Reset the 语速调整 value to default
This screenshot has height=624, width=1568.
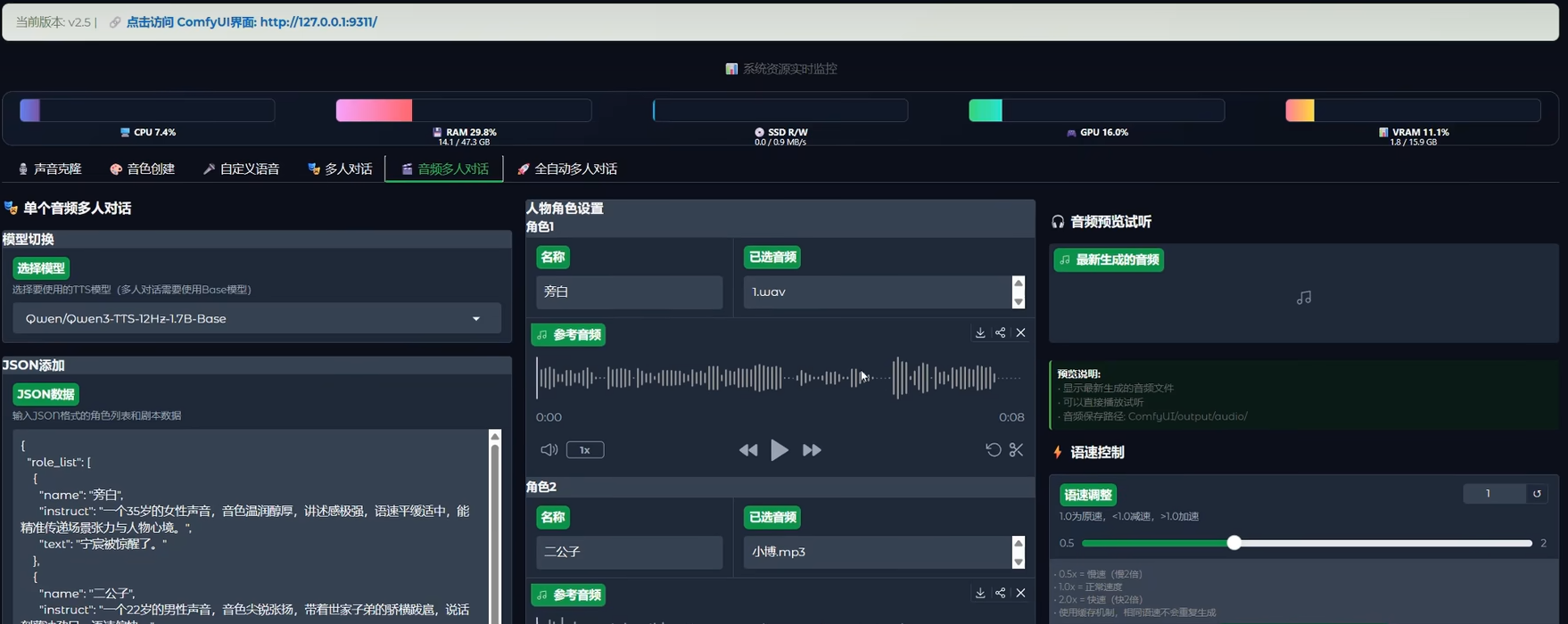tap(1537, 494)
